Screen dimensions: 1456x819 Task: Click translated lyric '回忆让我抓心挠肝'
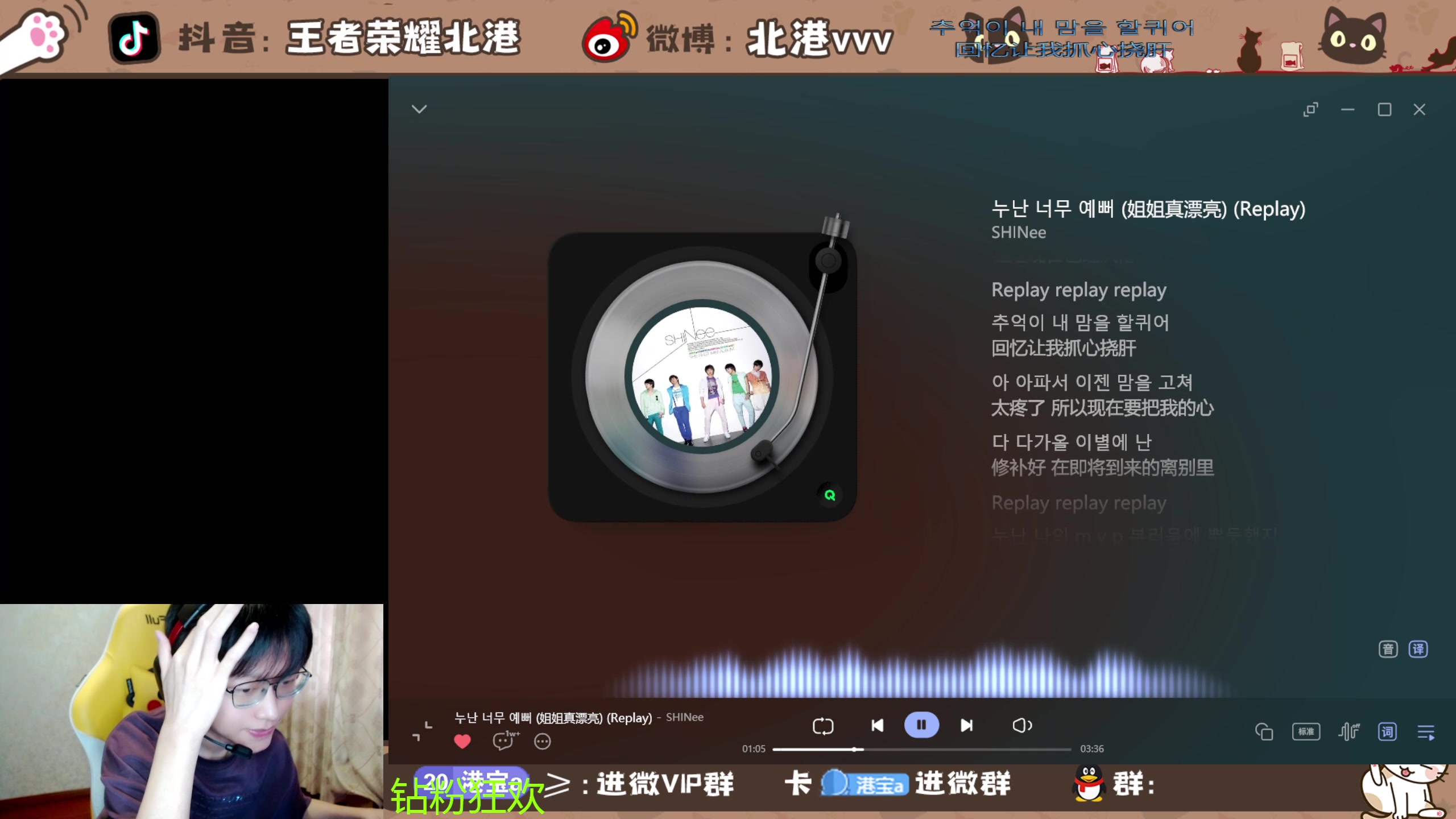(1064, 348)
